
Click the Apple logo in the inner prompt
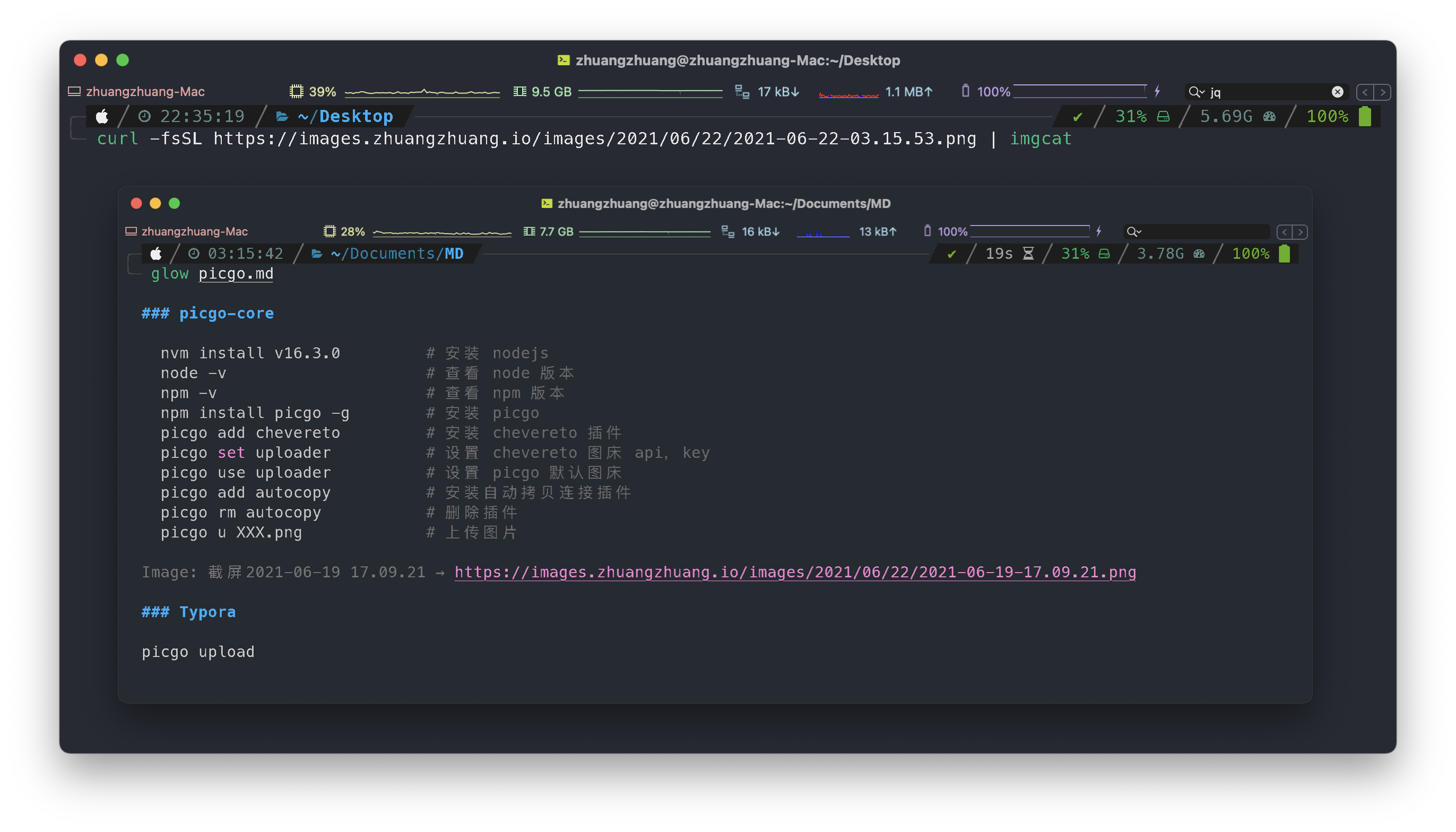[155, 253]
